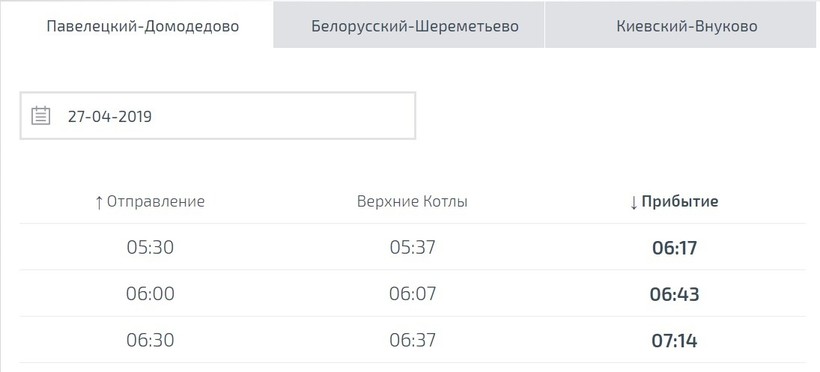Open the date field showing 27-04-2019
820x372 pixels.
click(x=218, y=116)
